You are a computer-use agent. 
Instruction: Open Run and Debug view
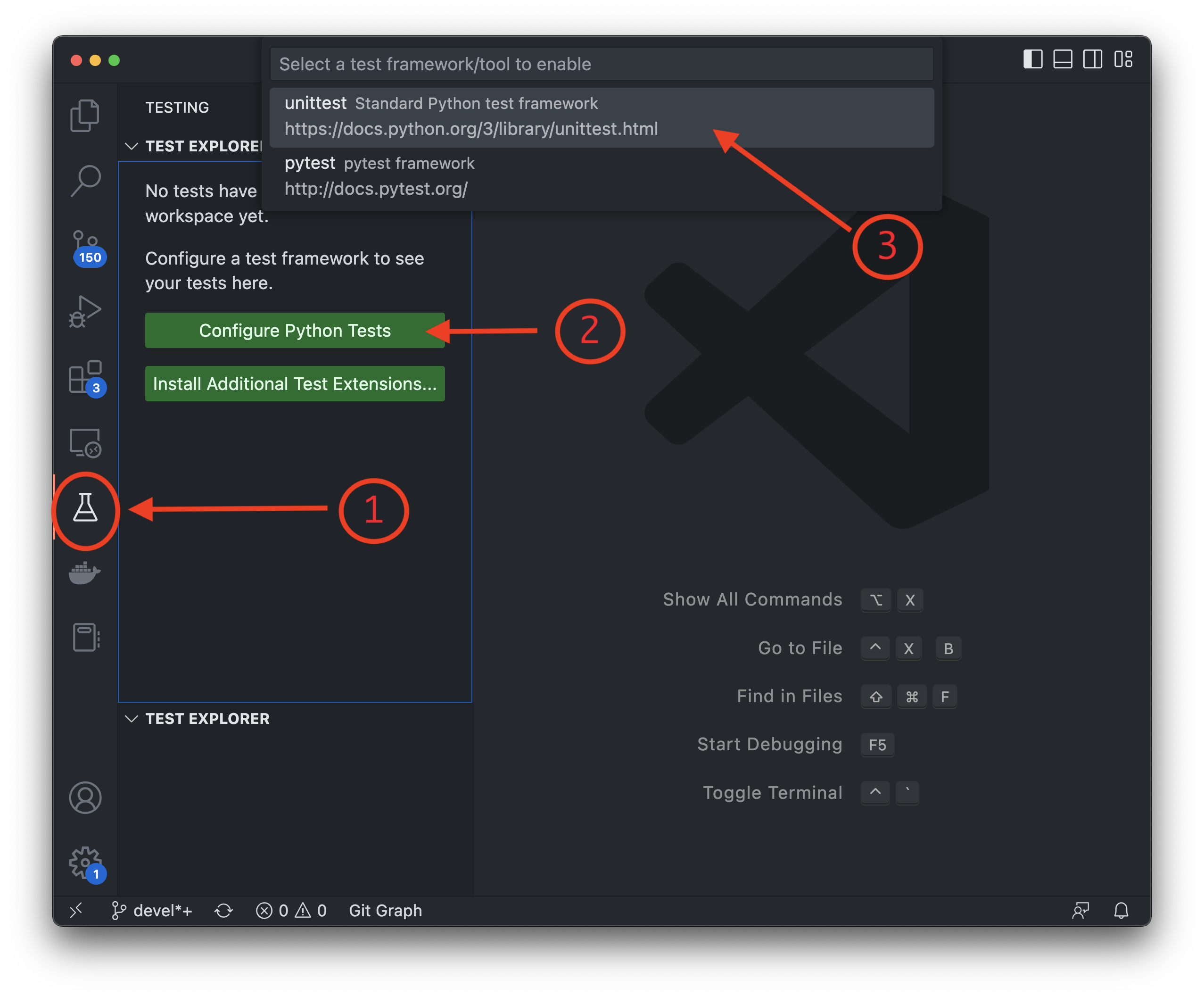(85, 312)
